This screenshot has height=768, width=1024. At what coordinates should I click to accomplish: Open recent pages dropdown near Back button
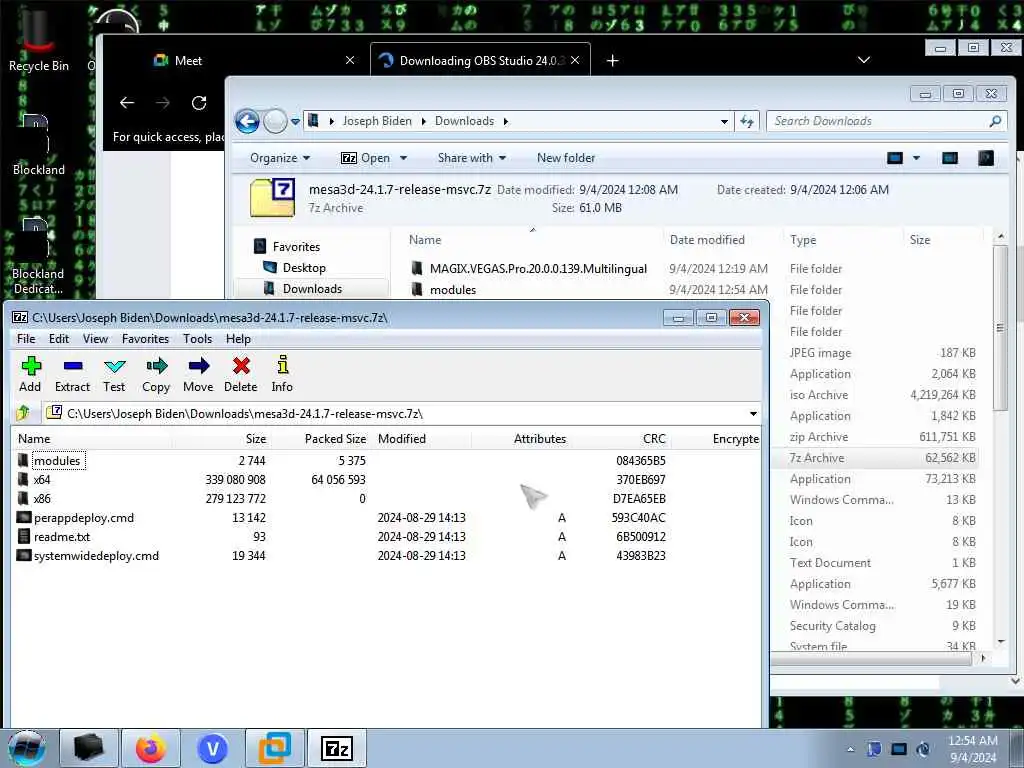coord(295,121)
